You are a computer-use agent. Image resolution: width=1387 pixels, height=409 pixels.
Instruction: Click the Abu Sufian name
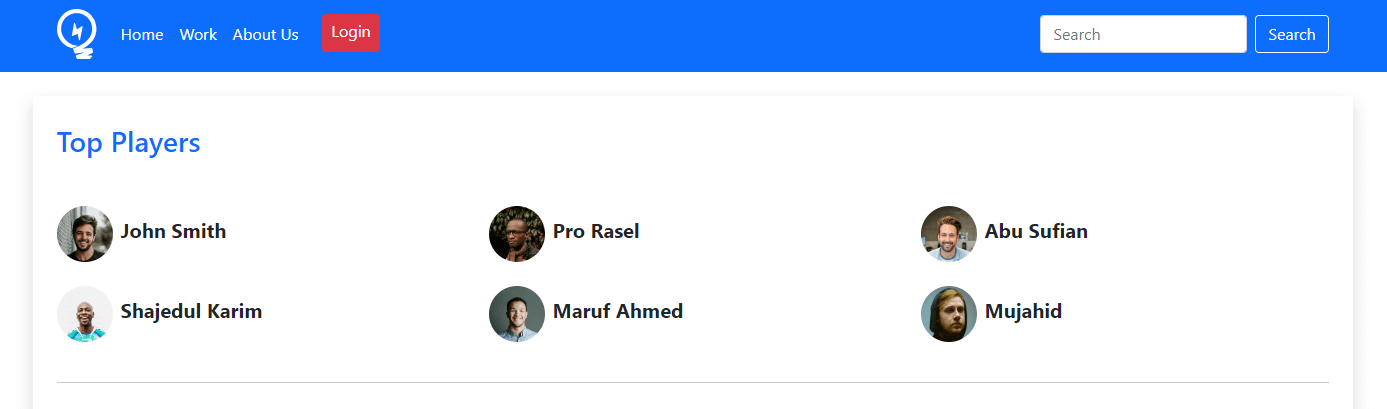(1036, 232)
